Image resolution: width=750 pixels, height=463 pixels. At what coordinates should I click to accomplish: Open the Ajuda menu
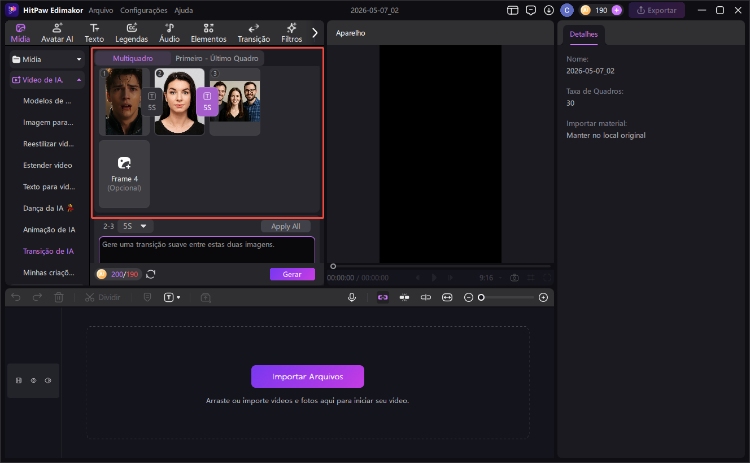click(184, 10)
